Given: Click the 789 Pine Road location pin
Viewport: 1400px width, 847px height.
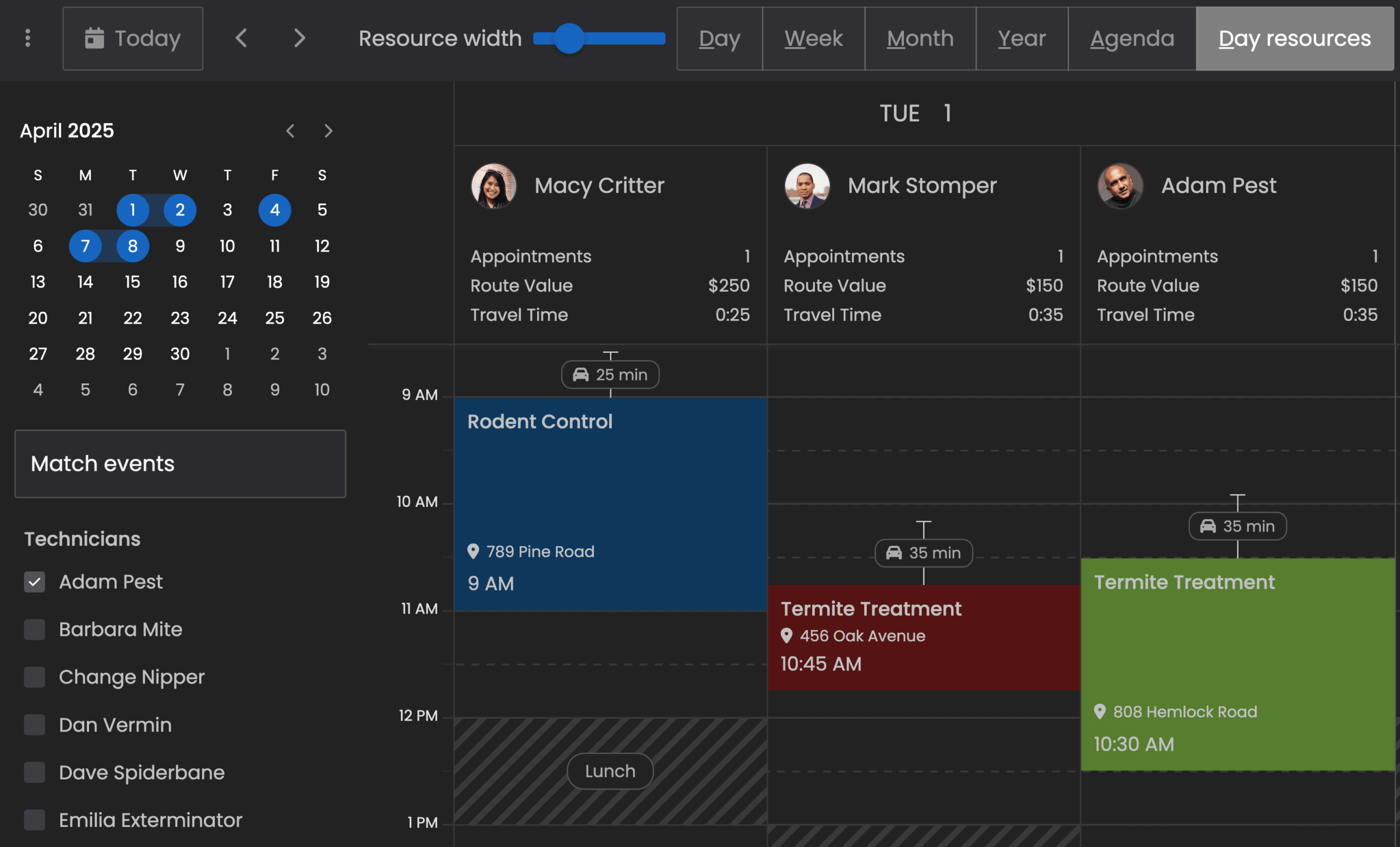Looking at the screenshot, I should coord(472,552).
